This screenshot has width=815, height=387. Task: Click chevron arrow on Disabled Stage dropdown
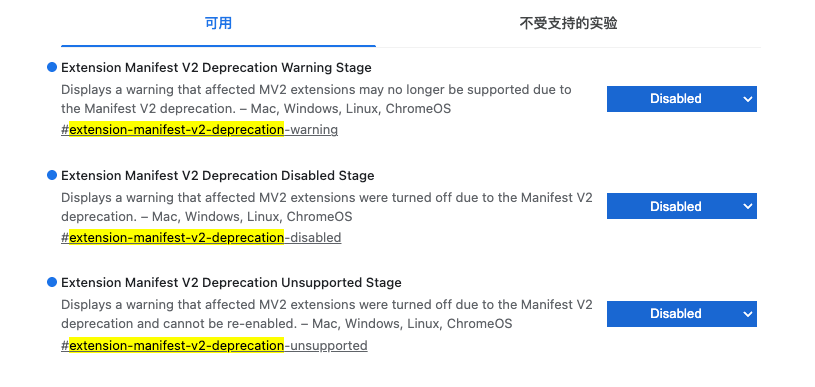747,206
